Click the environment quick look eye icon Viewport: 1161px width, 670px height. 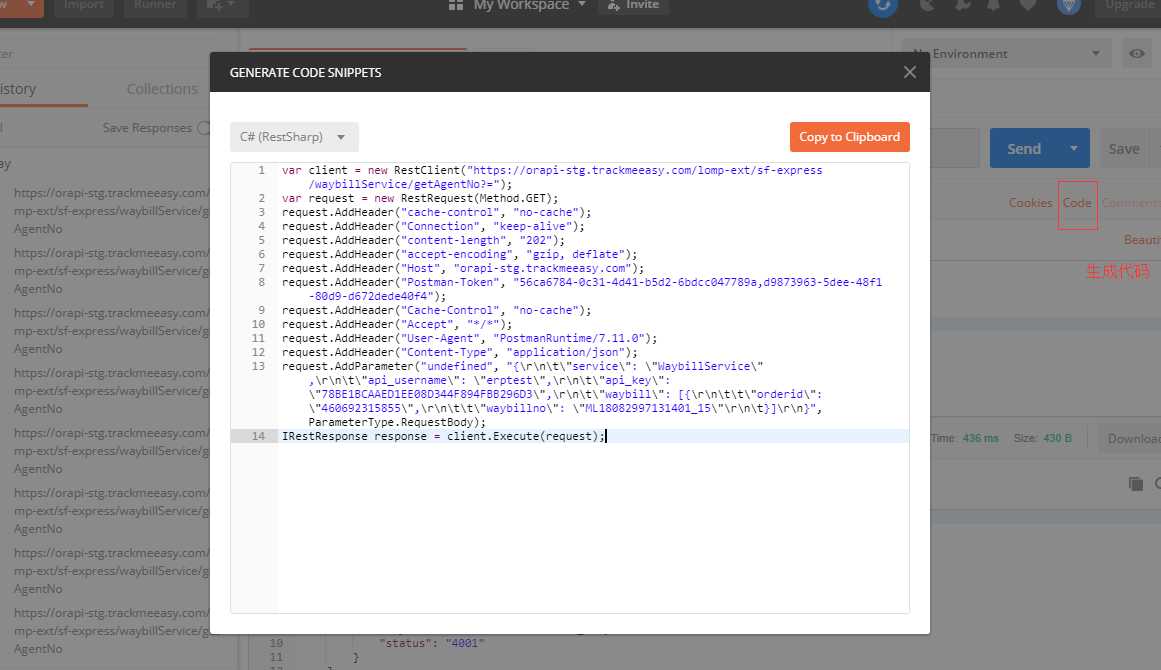coord(1137,53)
